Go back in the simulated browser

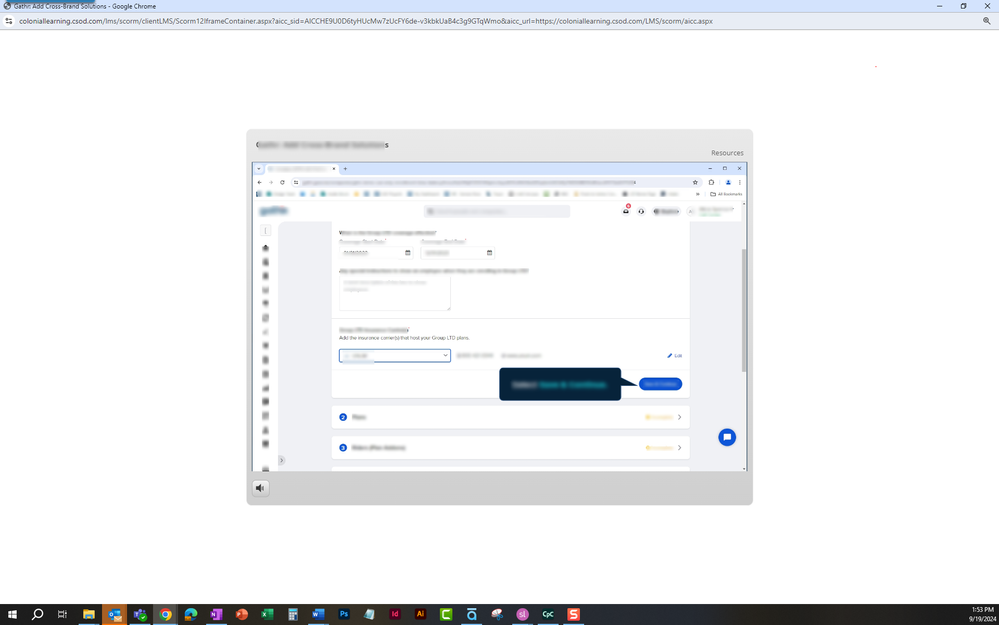point(259,182)
